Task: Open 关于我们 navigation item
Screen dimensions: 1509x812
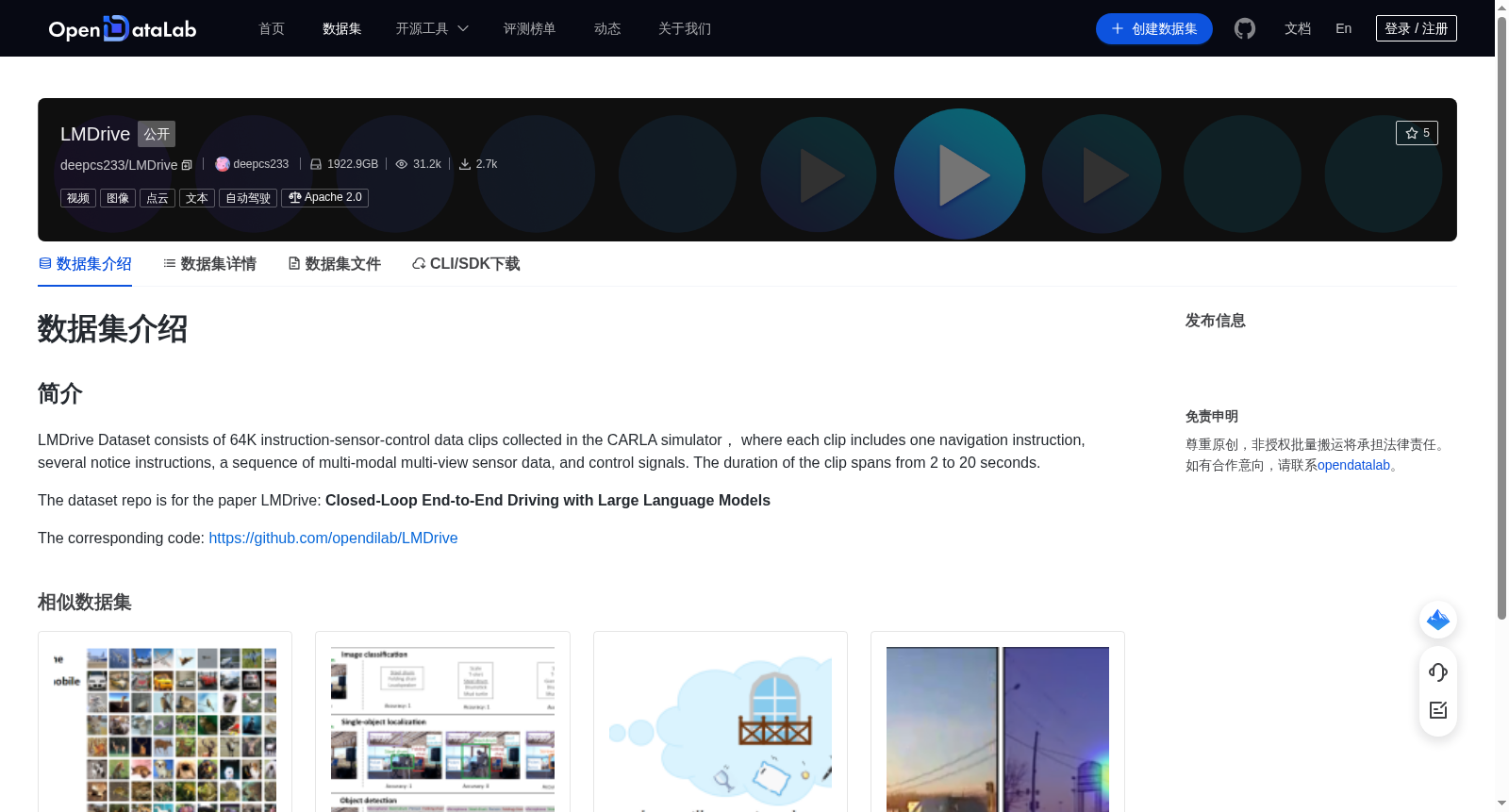Action: [x=685, y=28]
